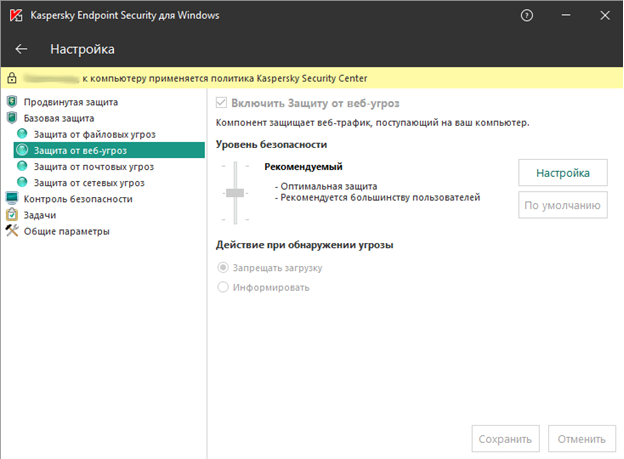The height and width of the screenshot is (459, 624).
Task: Click the clipboard icon beside Задачи
Action: tap(12, 215)
